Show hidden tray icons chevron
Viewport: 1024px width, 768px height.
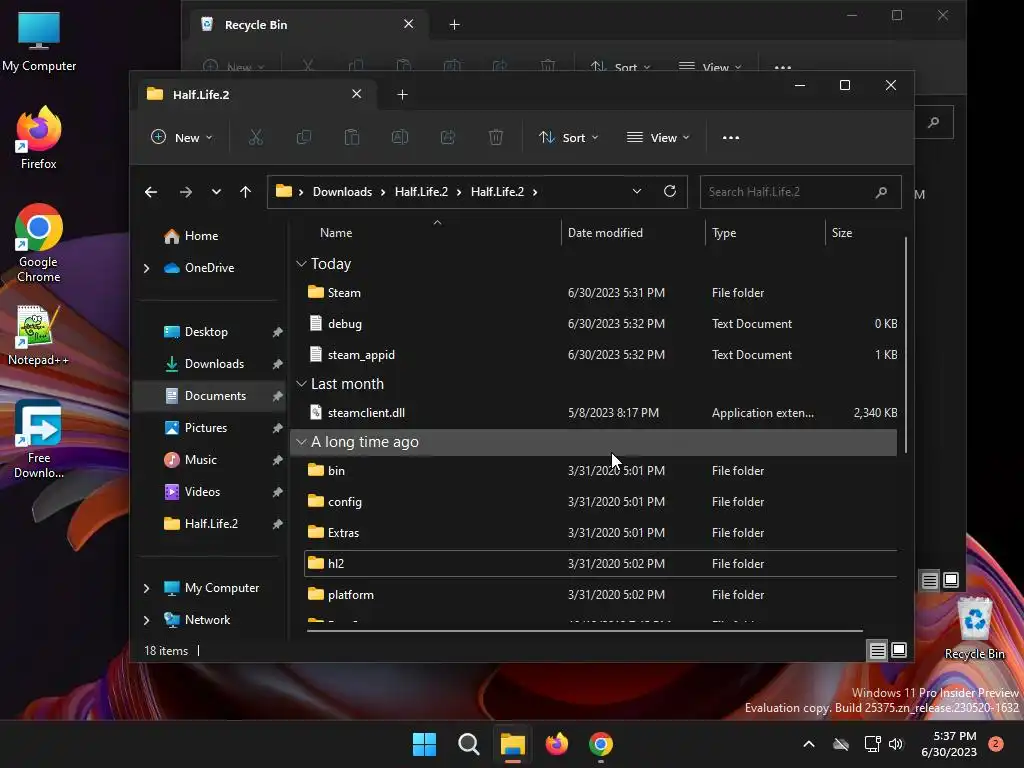point(808,744)
